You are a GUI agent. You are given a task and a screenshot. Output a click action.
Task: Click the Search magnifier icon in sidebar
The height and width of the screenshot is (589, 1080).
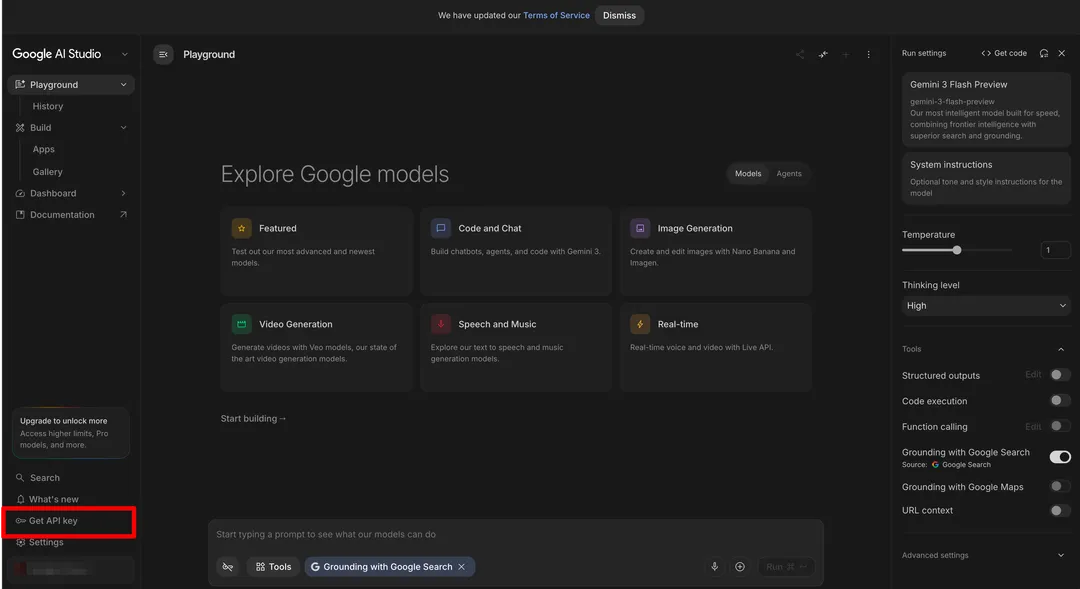point(20,477)
